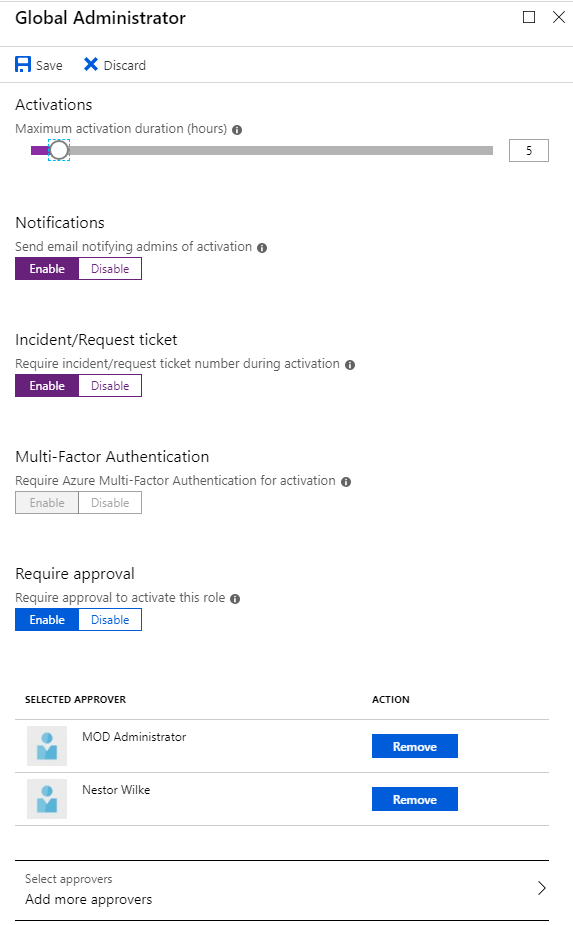Click the activation hours input field
This screenshot has width=573, height=925.
529,150
